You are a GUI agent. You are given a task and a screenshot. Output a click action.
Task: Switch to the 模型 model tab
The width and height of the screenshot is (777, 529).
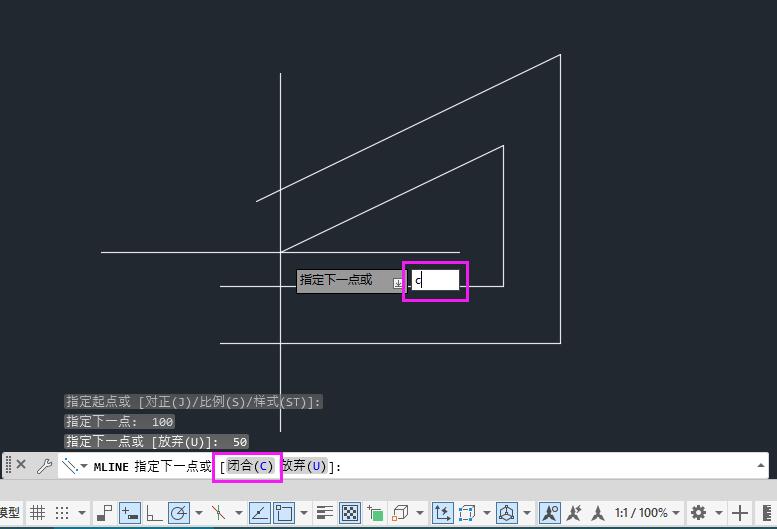[9, 513]
